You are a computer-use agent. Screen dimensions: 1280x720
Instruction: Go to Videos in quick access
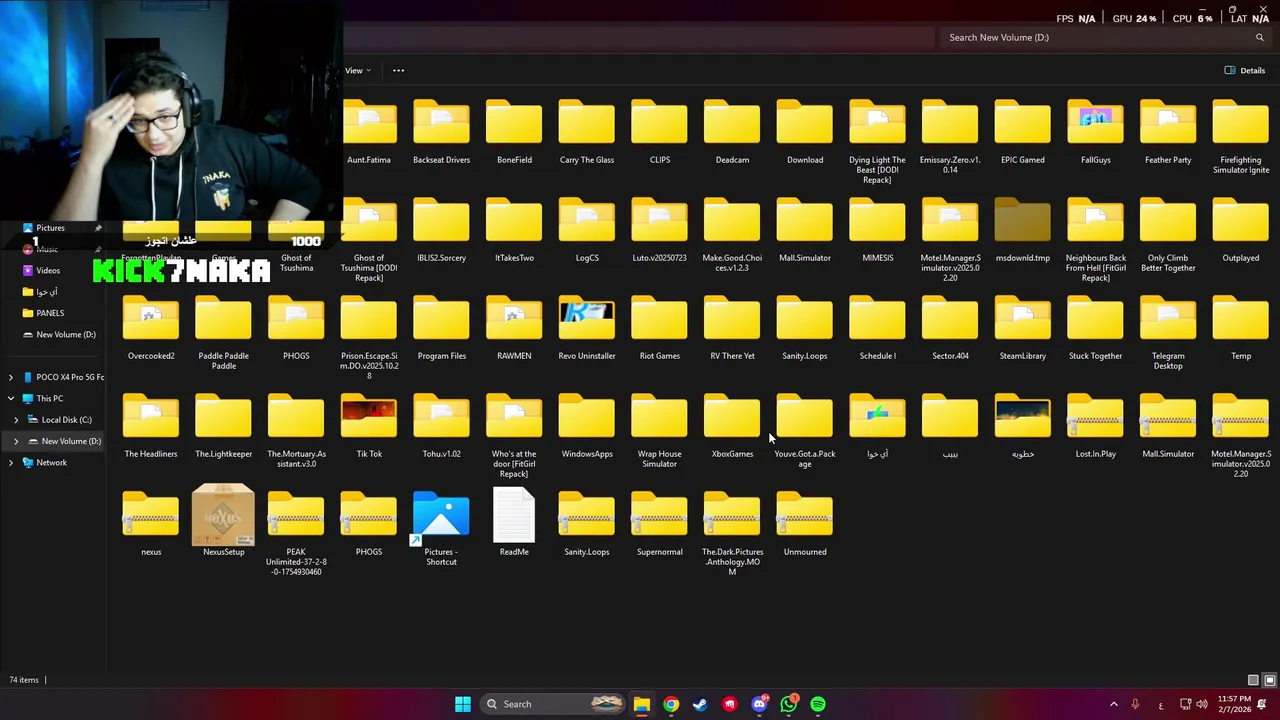pos(48,270)
